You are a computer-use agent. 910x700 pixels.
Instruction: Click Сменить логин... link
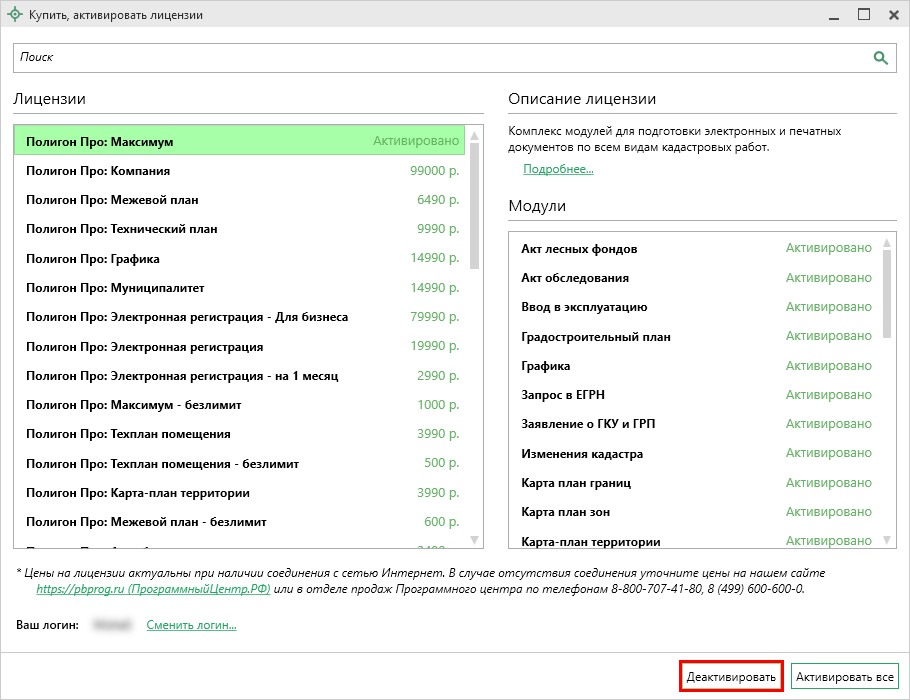point(192,626)
